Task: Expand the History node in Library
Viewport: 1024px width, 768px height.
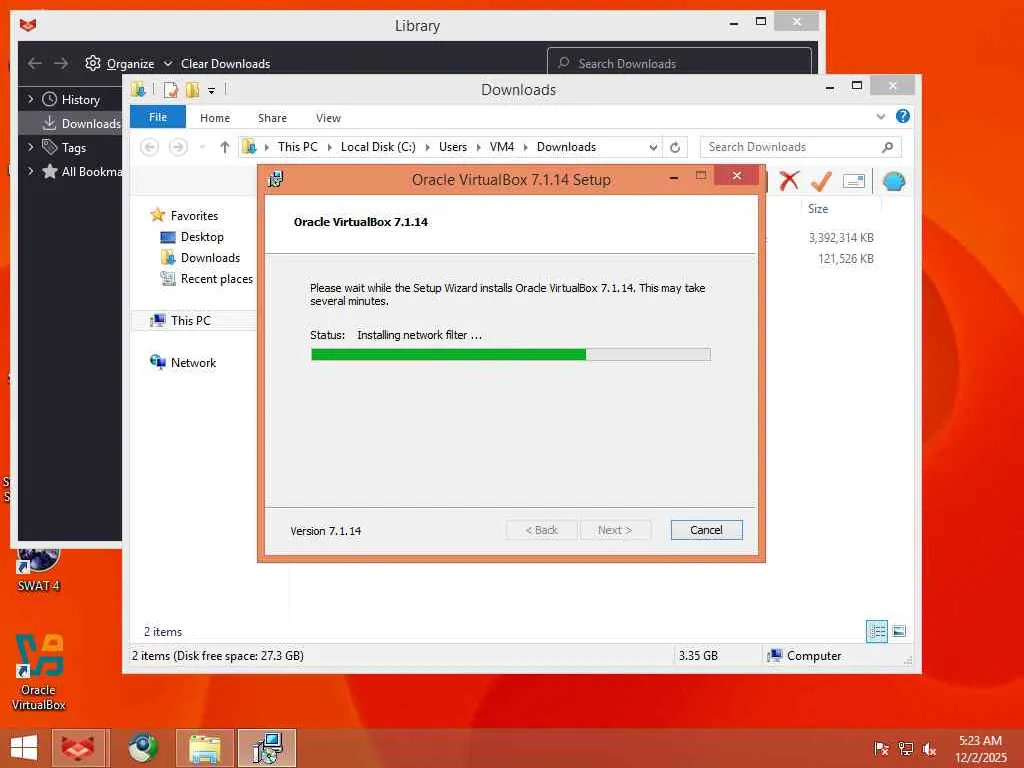Action: (30, 99)
